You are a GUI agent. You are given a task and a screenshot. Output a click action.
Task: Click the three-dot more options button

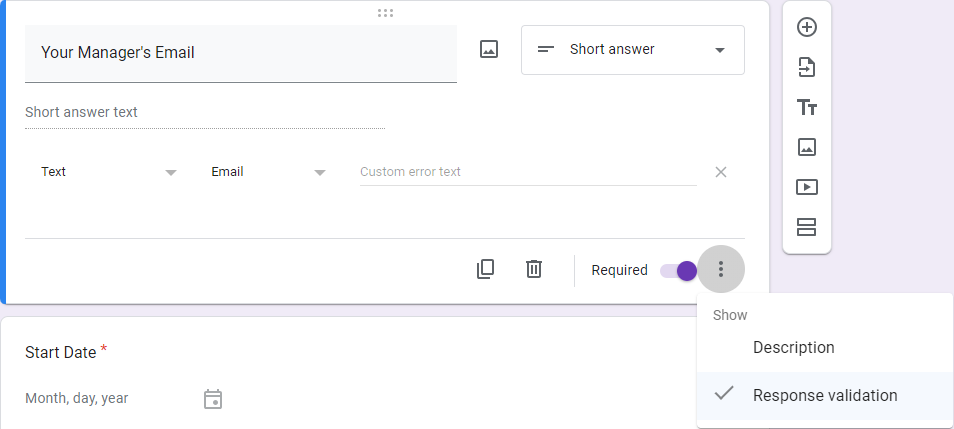click(721, 269)
